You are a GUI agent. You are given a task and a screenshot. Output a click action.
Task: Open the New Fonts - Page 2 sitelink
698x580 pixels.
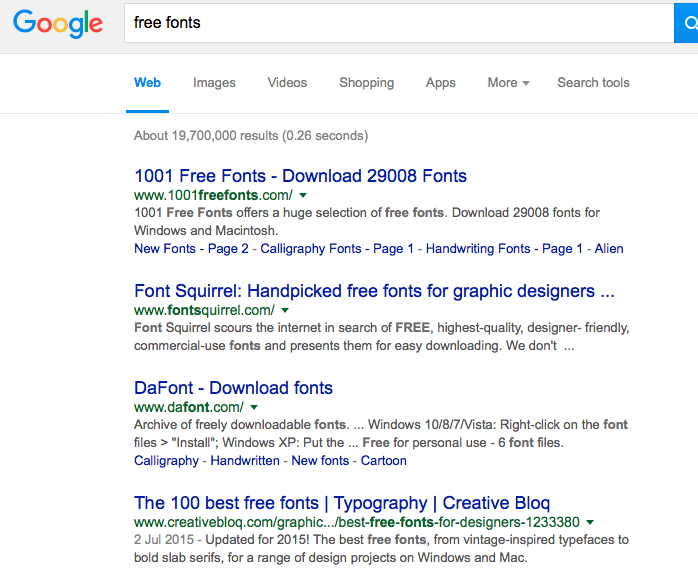191,248
